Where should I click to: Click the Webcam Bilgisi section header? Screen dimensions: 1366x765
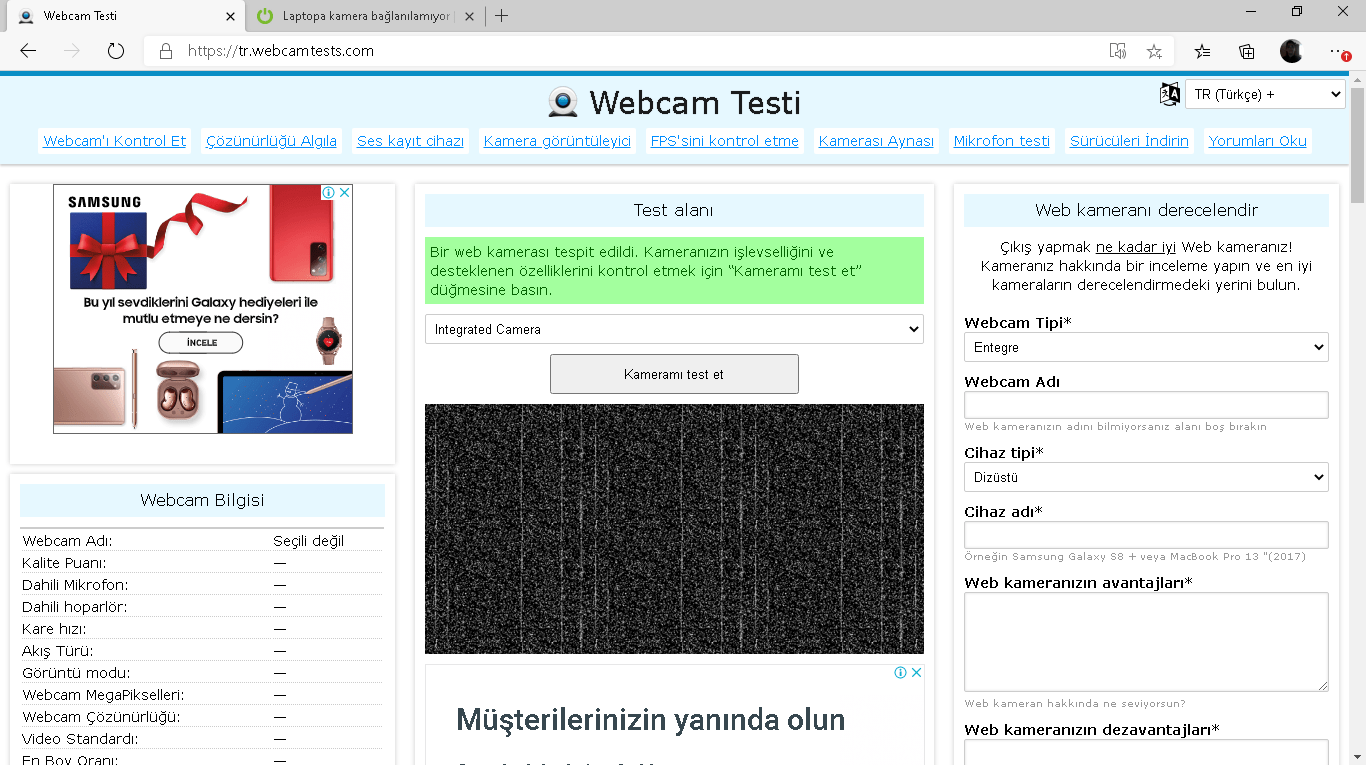[202, 500]
